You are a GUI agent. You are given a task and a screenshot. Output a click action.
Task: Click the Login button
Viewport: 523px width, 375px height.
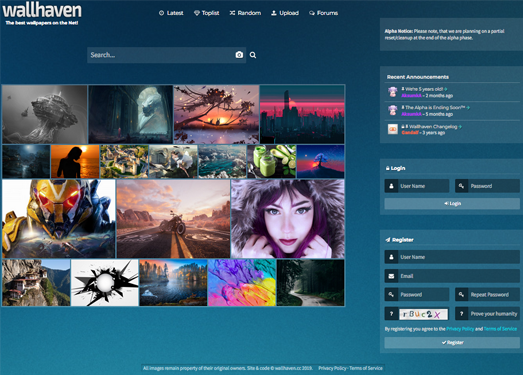[x=452, y=204]
